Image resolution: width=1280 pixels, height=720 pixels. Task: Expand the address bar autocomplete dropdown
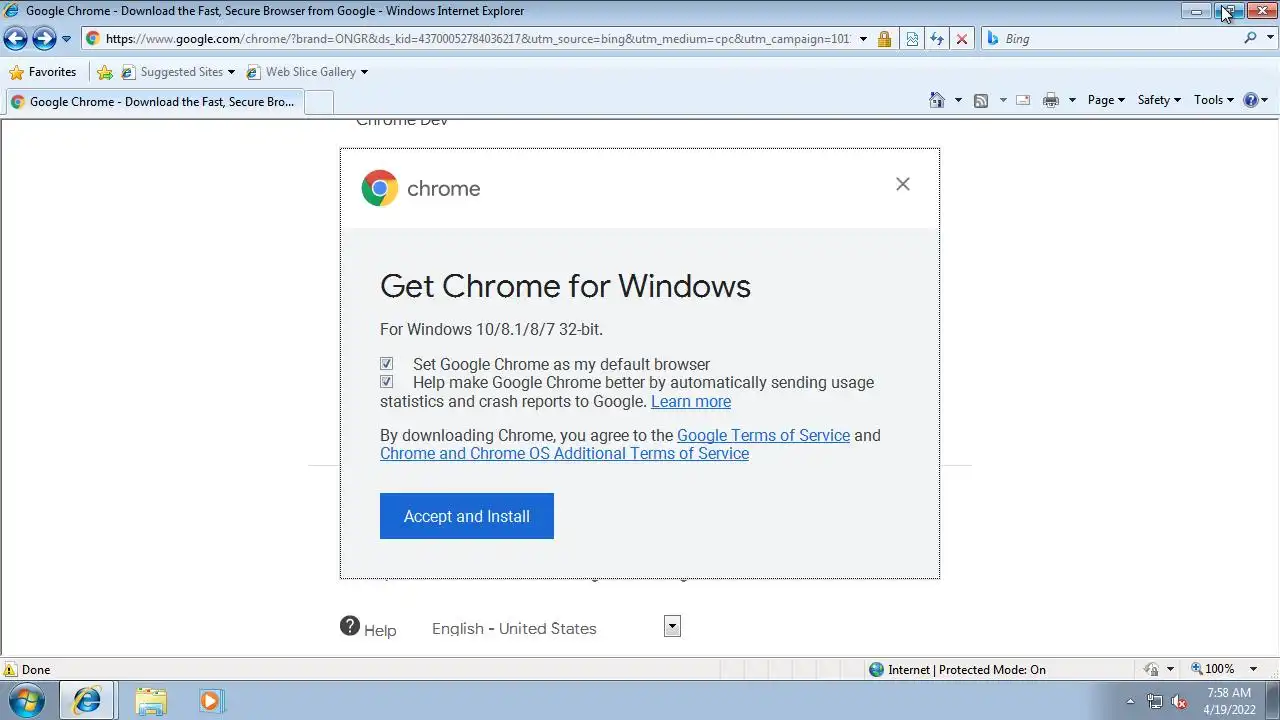tap(863, 39)
